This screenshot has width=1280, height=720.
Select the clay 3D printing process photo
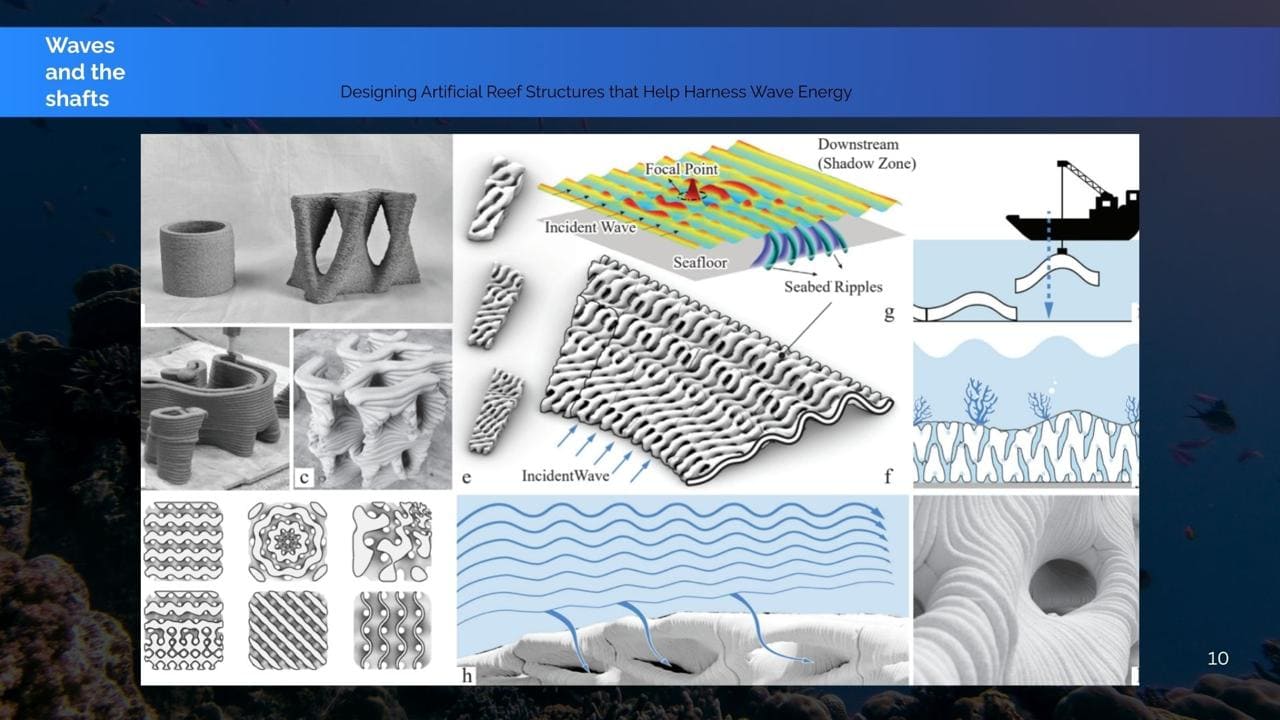tap(215, 408)
